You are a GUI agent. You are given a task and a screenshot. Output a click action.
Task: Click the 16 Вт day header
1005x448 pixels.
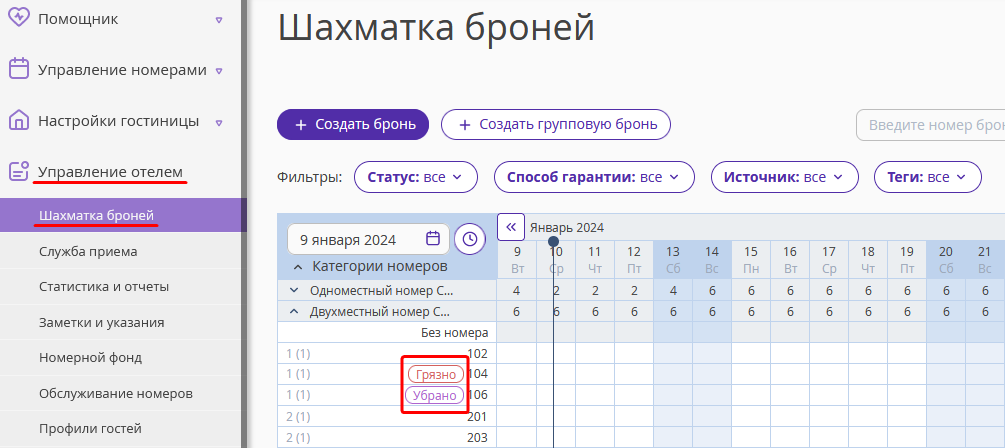point(790,260)
